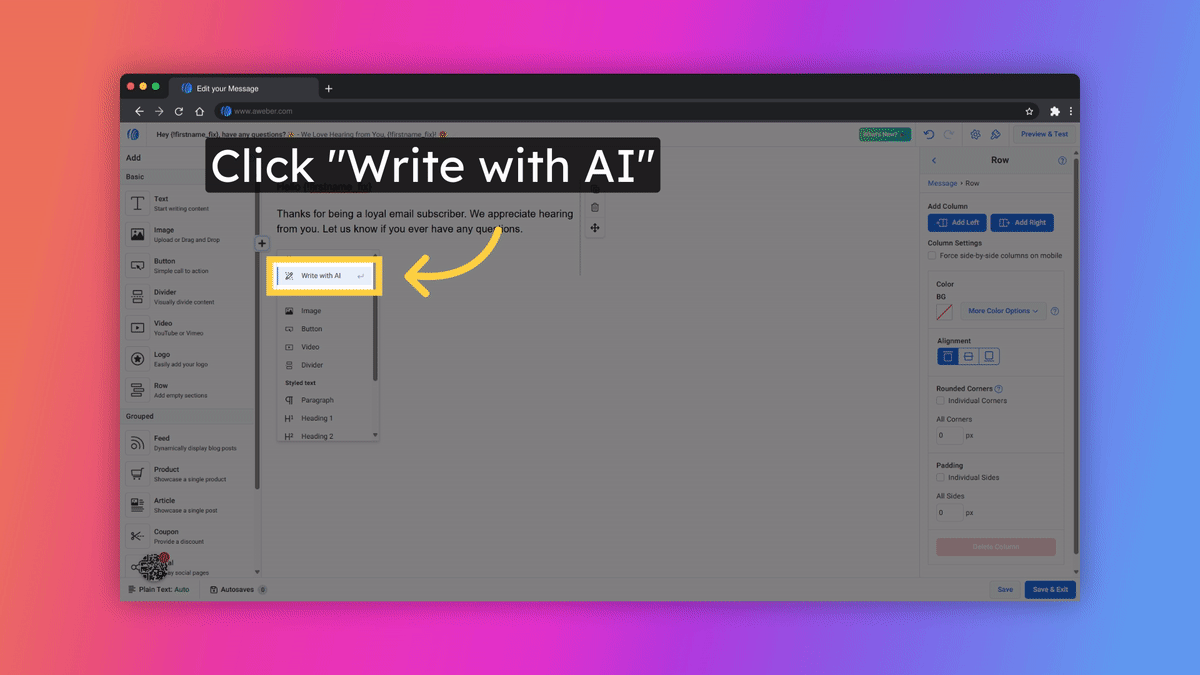
Task: Click the Save & Exit button
Action: point(1050,589)
